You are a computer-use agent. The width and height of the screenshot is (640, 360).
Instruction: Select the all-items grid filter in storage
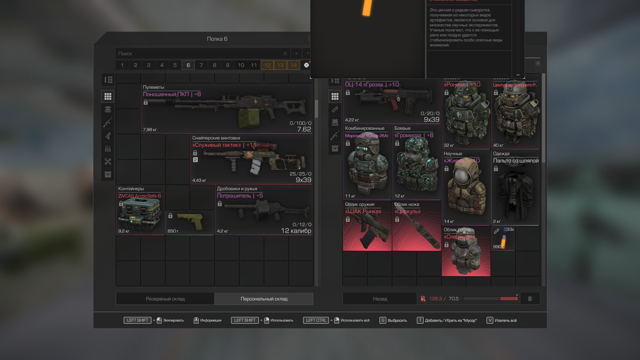click(108, 96)
